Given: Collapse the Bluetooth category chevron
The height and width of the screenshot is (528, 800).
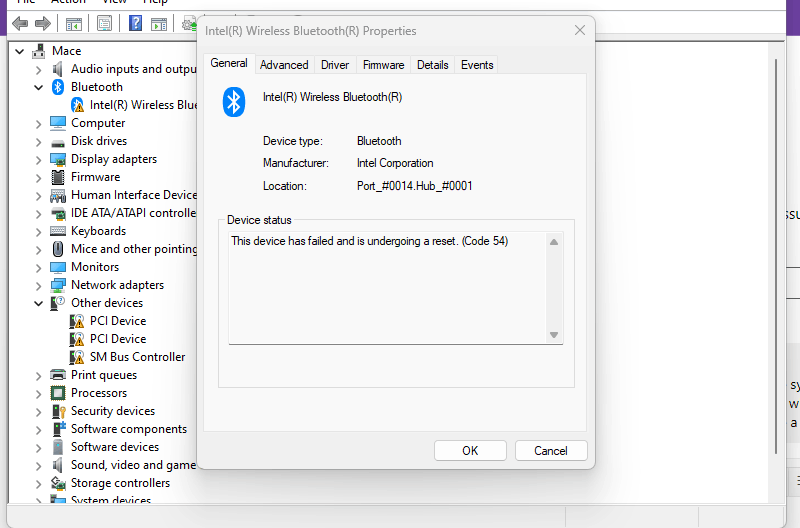Looking at the screenshot, I should (38, 87).
